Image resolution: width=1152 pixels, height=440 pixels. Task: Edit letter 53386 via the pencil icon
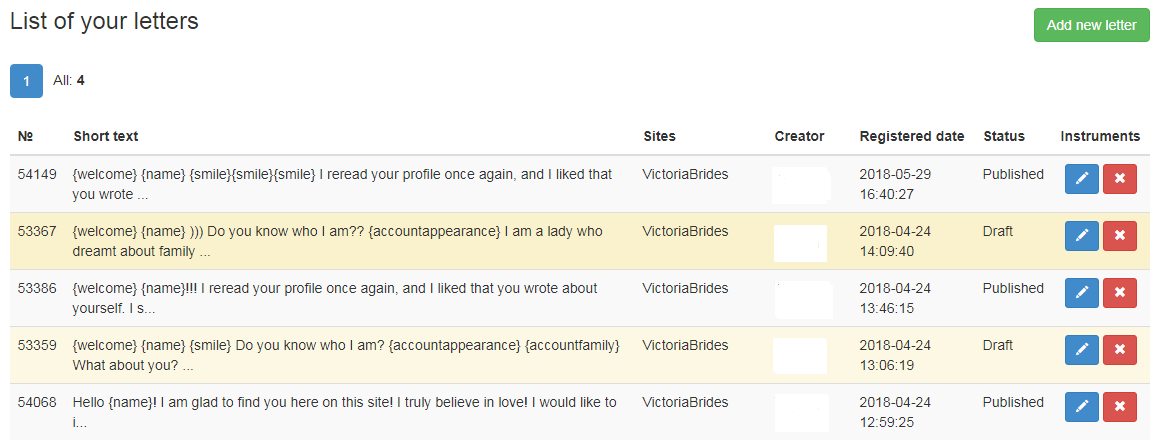pyautogui.click(x=1081, y=292)
